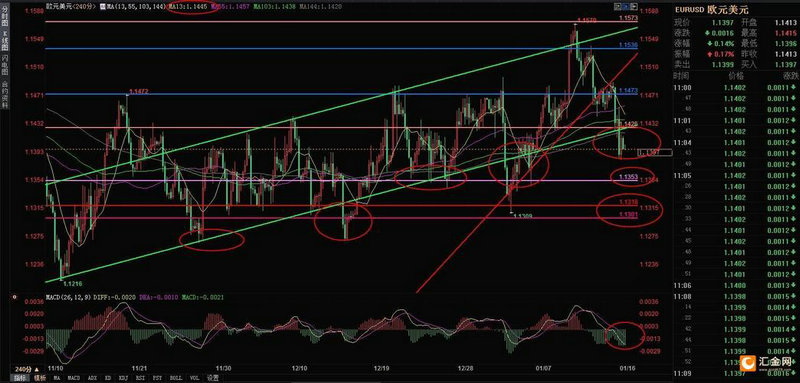Click the 1.1573 horizontal line label
The image size is (800, 383).
tap(629, 18)
